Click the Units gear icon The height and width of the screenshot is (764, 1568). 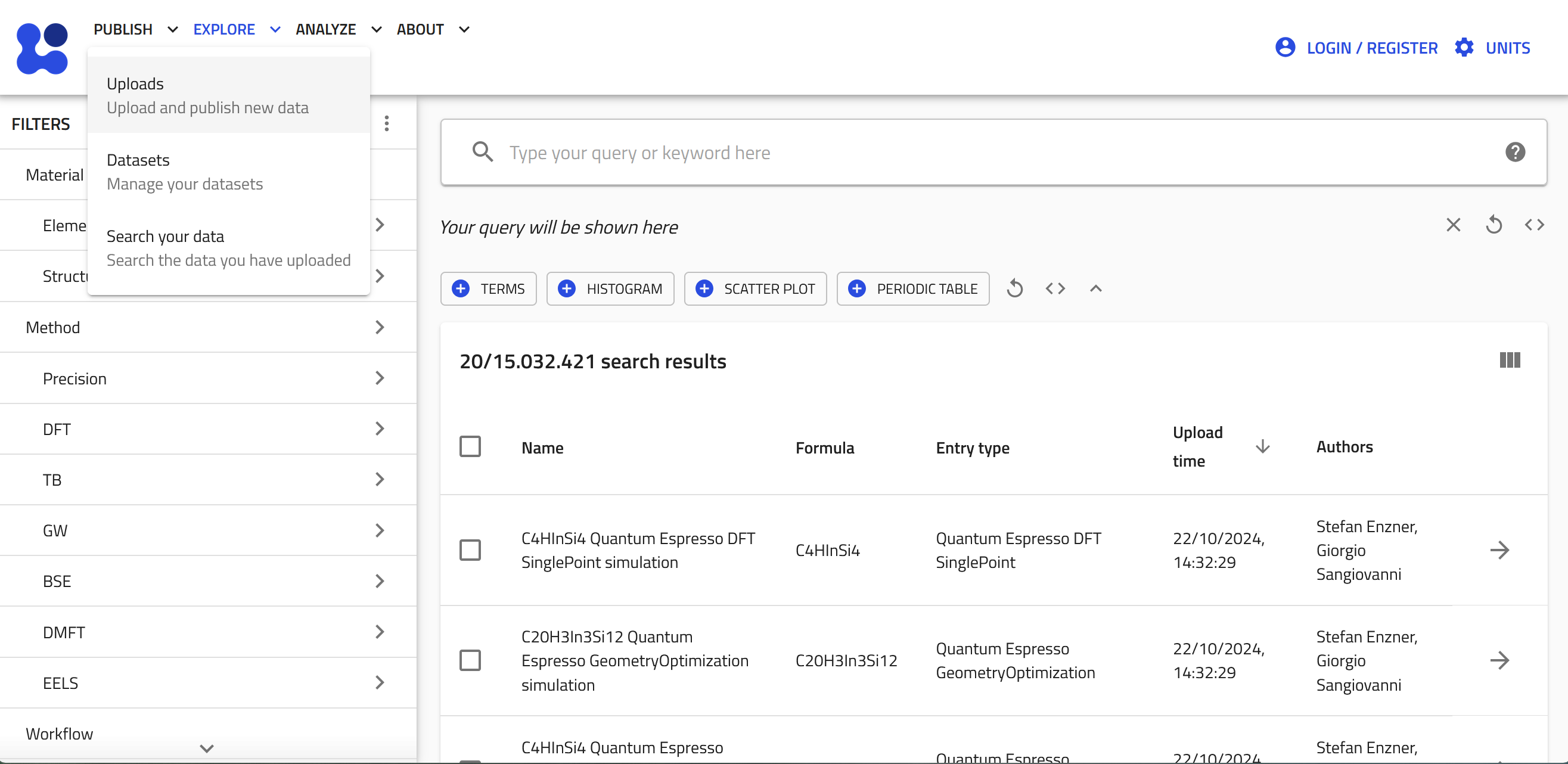click(1464, 48)
